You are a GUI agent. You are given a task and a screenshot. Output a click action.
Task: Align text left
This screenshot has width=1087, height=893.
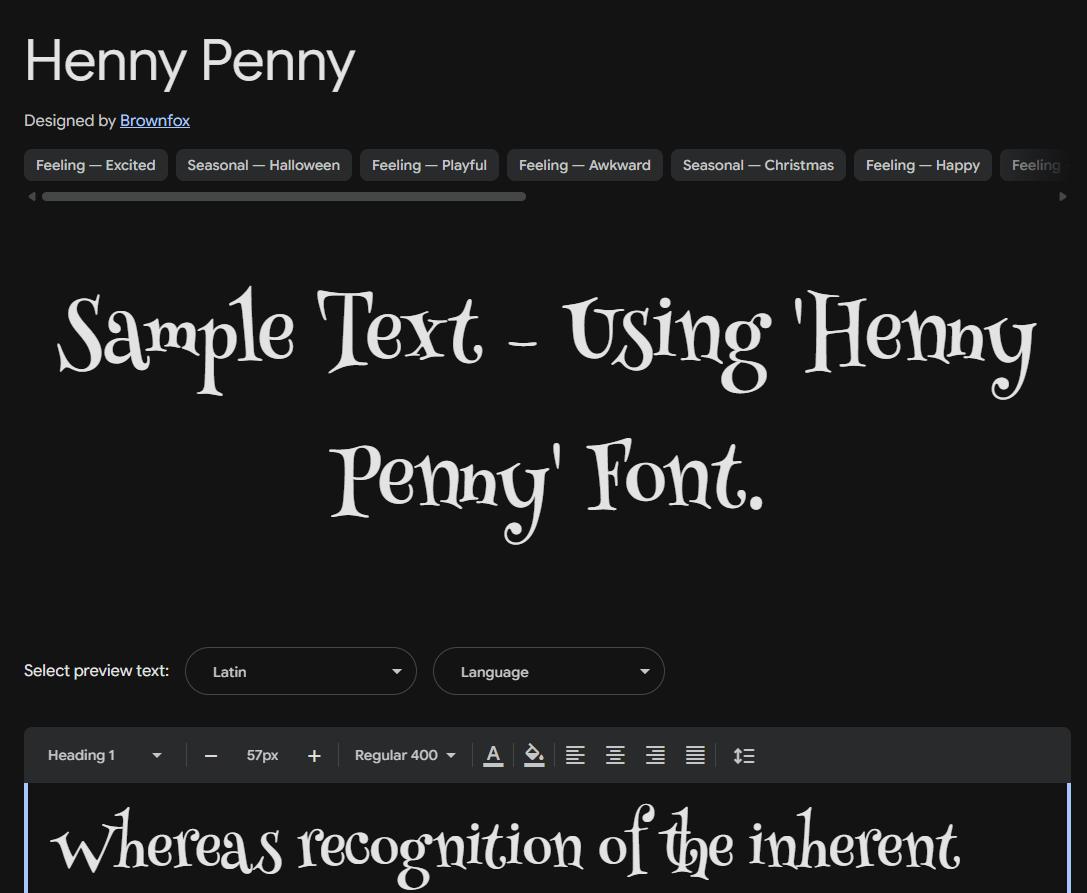pyautogui.click(x=575, y=755)
